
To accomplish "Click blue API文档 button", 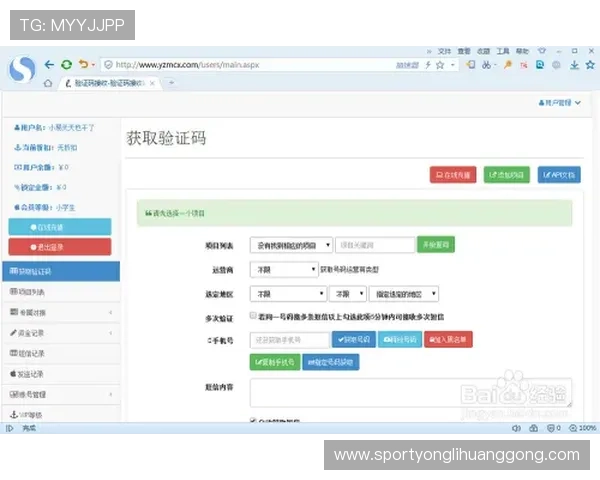I will coord(559,175).
